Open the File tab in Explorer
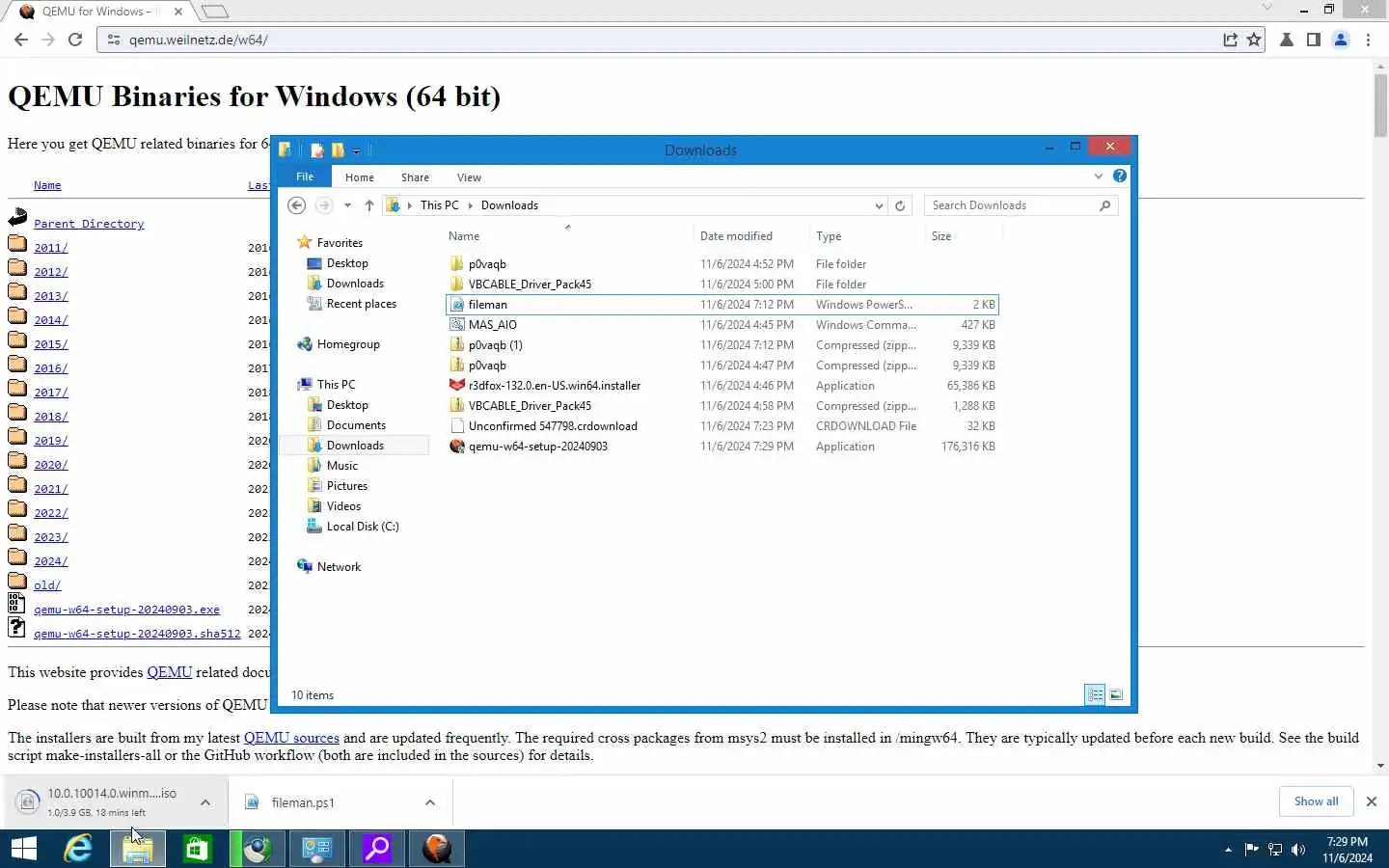The height and width of the screenshot is (868, 1389). pyautogui.click(x=305, y=176)
